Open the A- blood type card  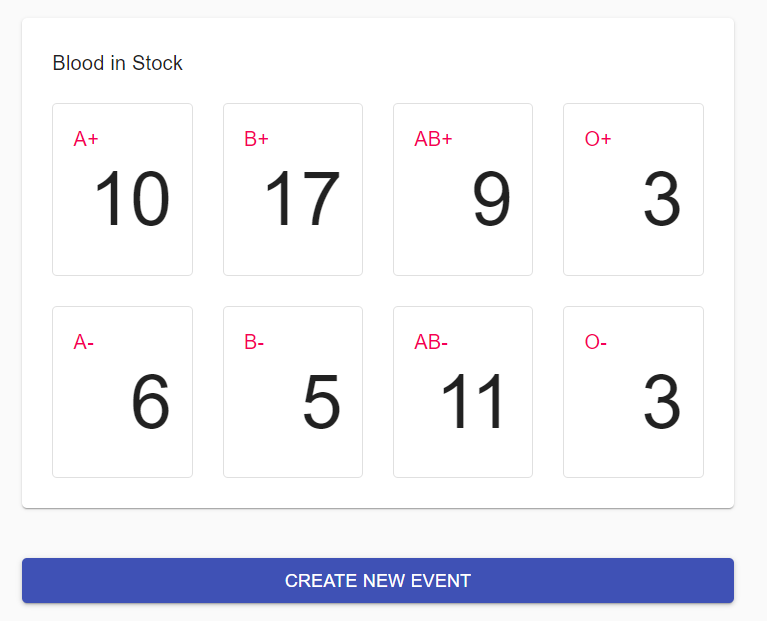pyautogui.click(x=122, y=392)
